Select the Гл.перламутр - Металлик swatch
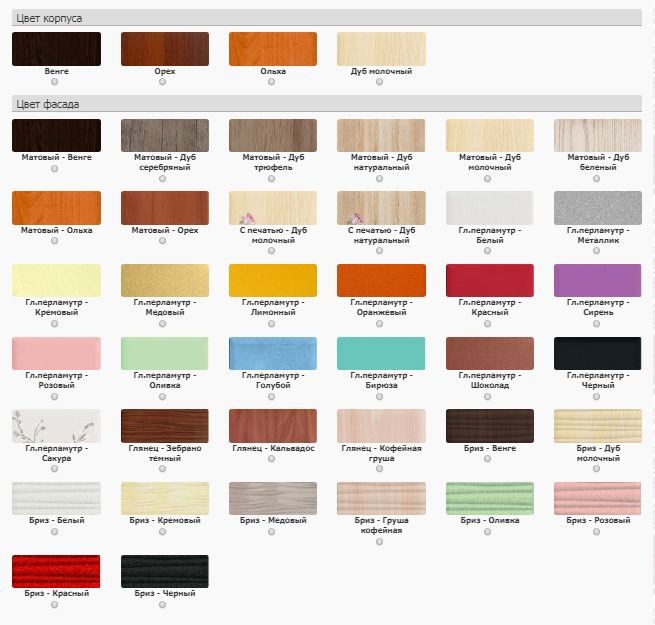Image resolution: width=655 pixels, height=625 pixels. click(597, 208)
